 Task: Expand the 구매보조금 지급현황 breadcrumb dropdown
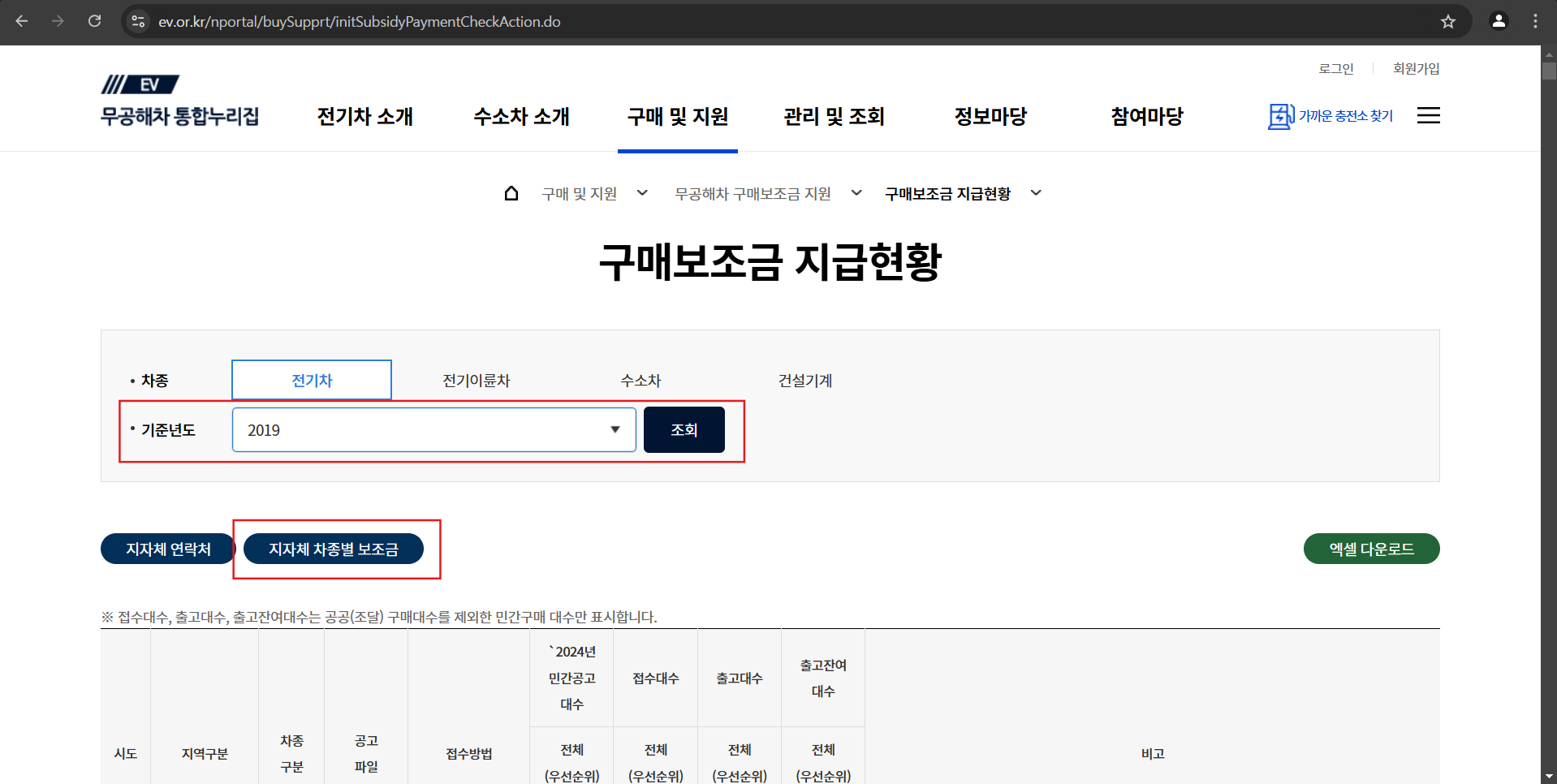[1036, 193]
